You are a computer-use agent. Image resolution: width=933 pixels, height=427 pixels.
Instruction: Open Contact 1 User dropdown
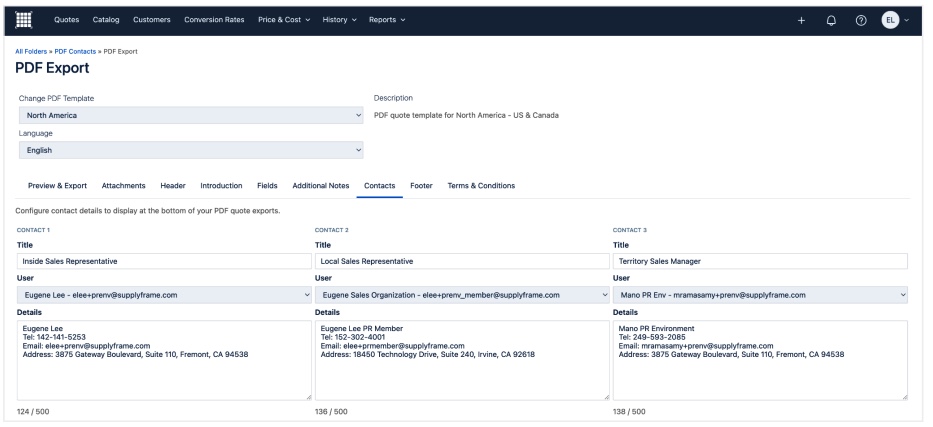[164, 294]
